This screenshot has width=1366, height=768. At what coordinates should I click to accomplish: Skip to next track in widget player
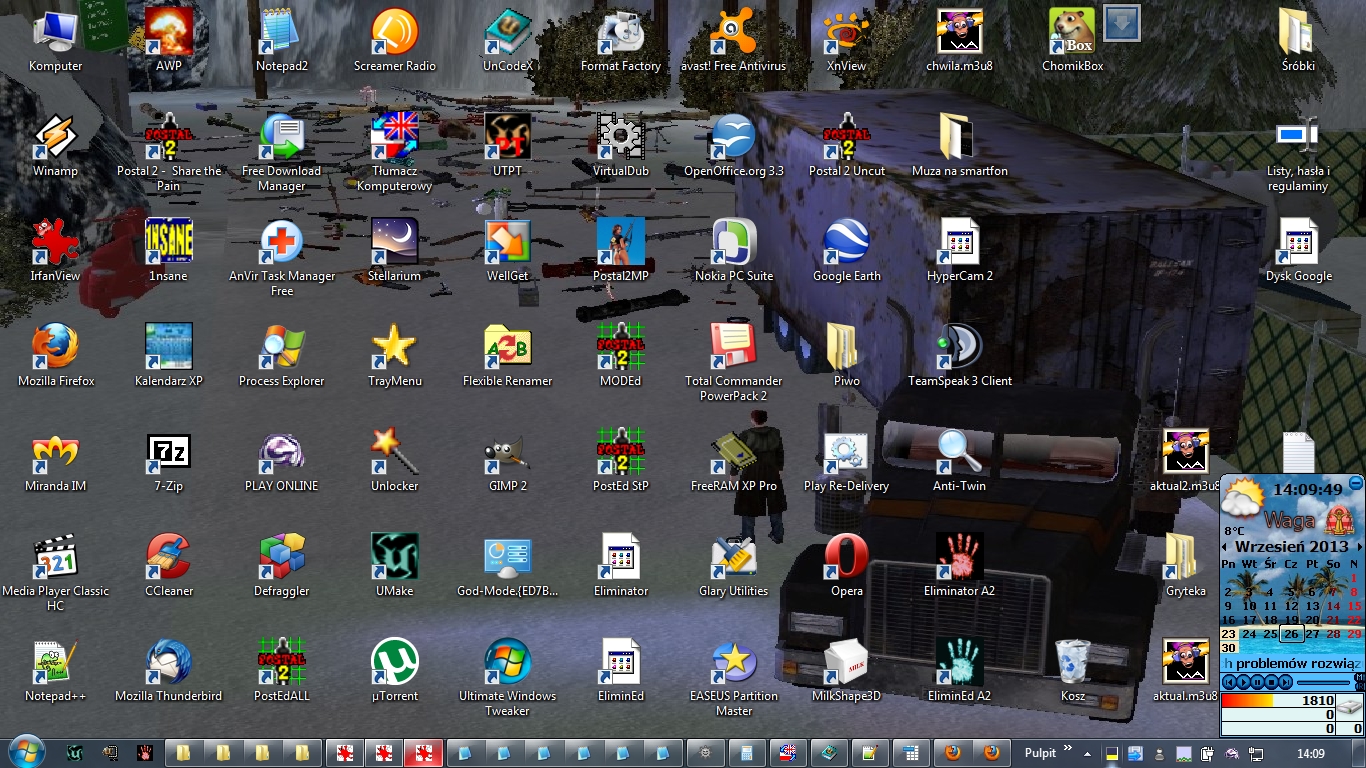(x=1285, y=682)
